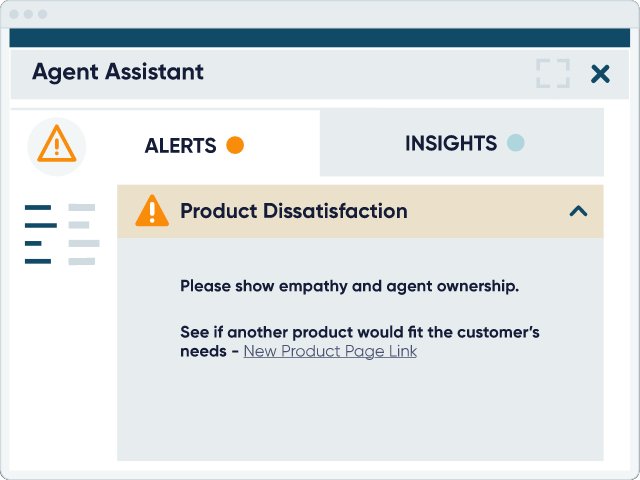Click the light blue dot beside INSIGHTS

point(516,143)
